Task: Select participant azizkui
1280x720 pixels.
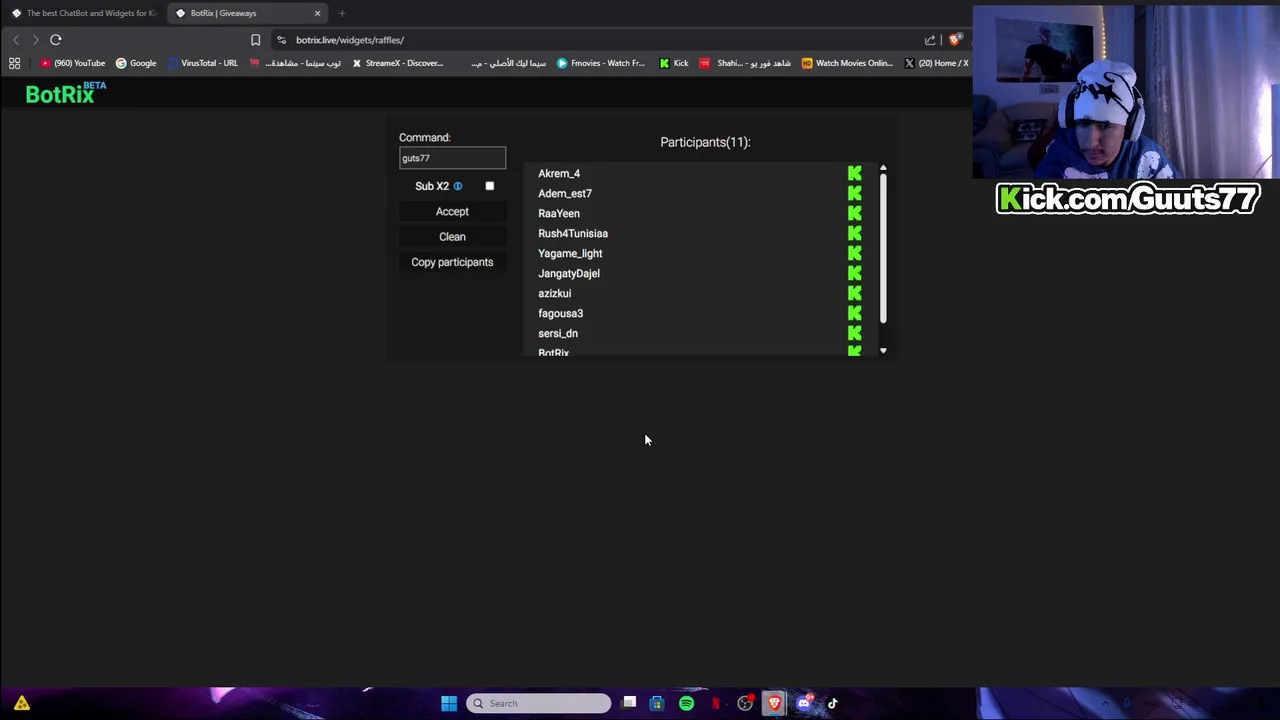Action: click(555, 293)
